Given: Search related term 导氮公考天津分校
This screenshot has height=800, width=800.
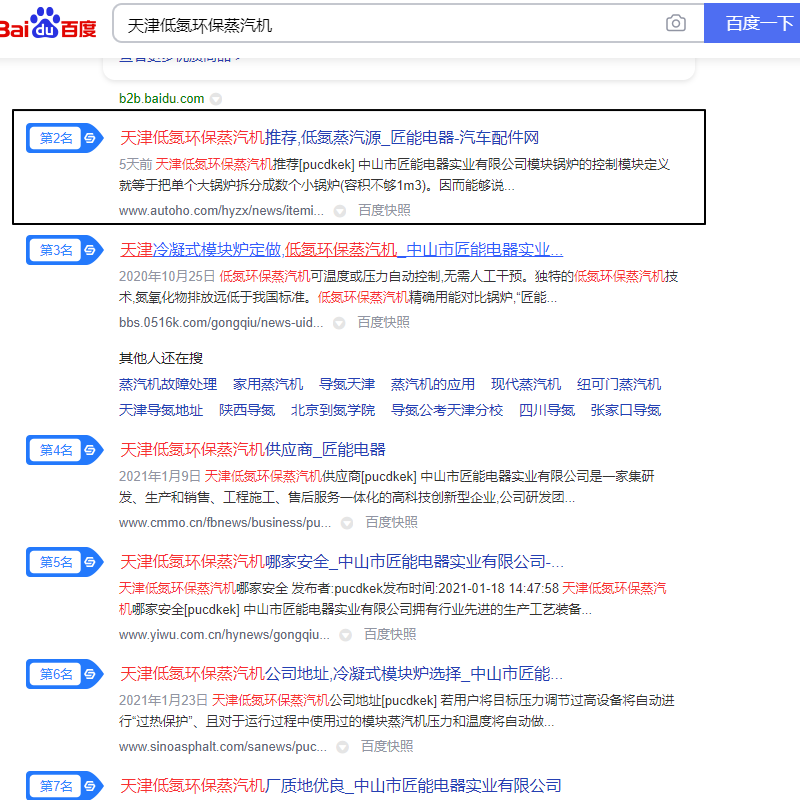Looking at the screenshot, I should 447,410.
